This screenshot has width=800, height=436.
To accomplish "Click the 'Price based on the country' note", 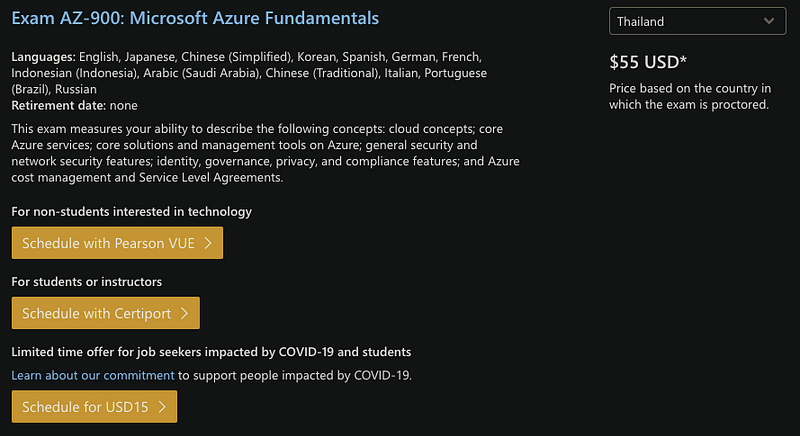I will (690, 96).
